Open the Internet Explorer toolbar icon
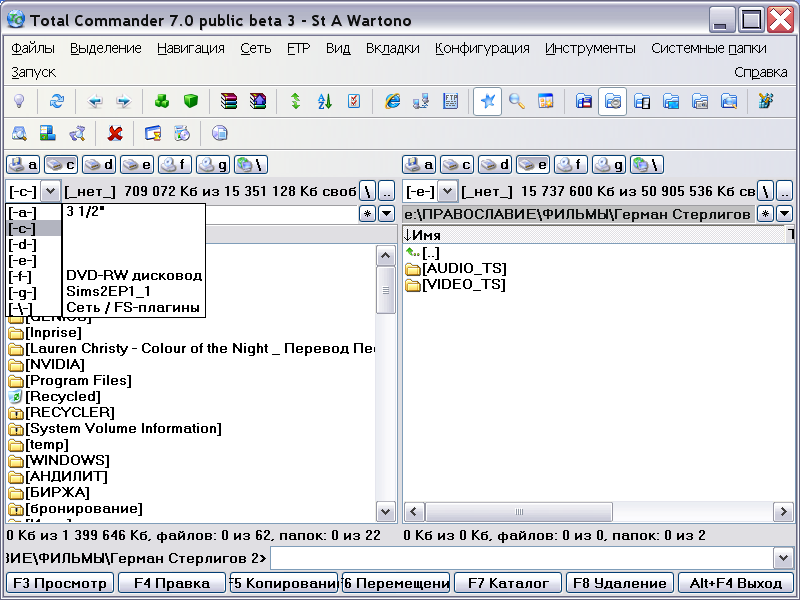Screen dimensions: 800x600 coord(392,101)
